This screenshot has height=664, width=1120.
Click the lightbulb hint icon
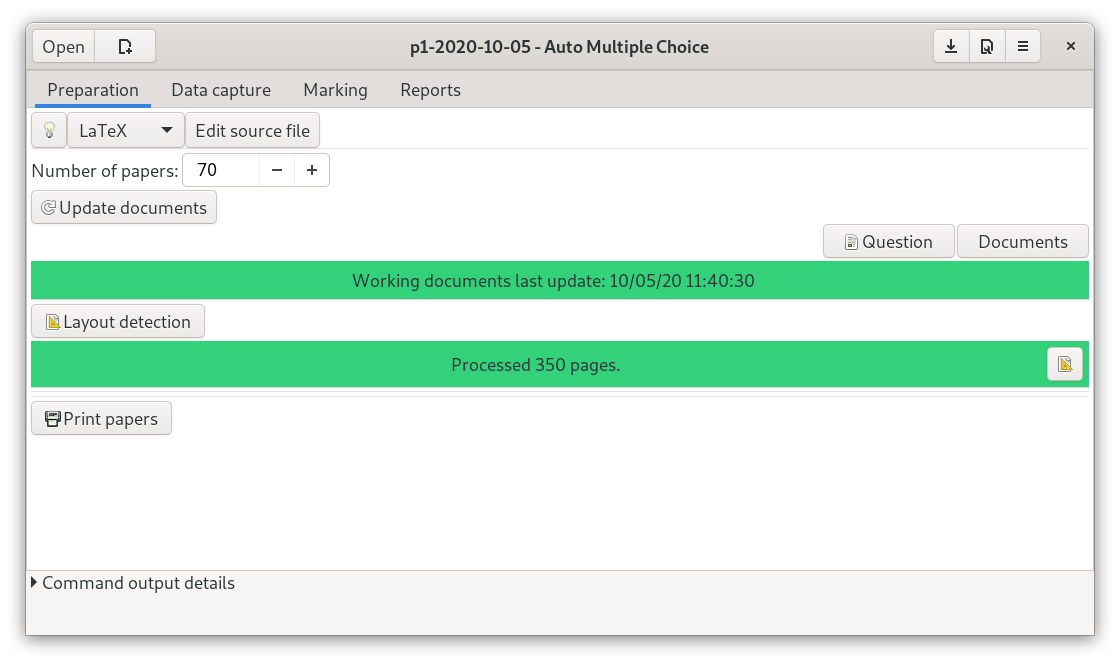(x=48, y=131)
